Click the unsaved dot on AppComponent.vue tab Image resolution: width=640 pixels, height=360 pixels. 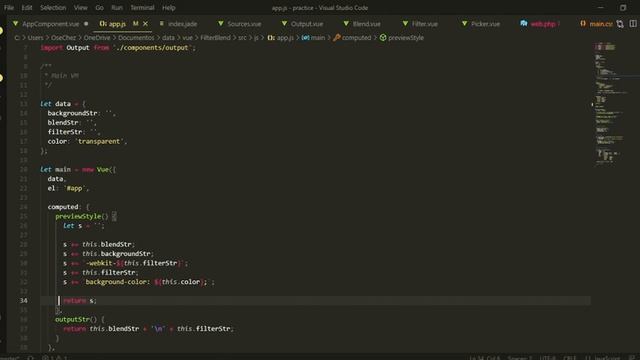86,24
